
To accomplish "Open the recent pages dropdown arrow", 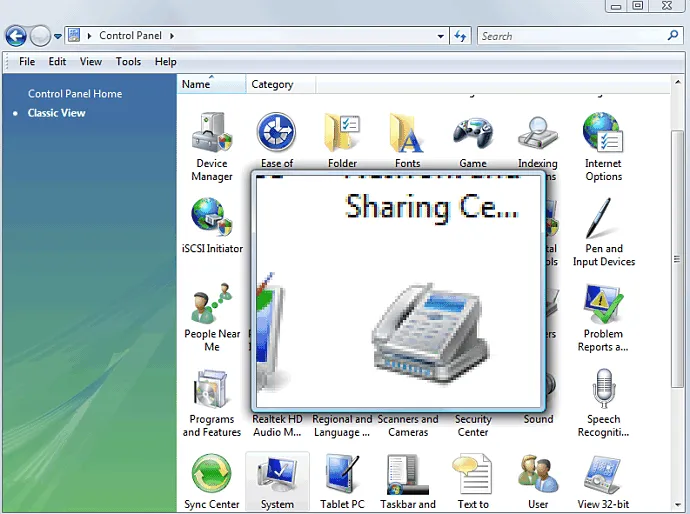I will 58,36.
